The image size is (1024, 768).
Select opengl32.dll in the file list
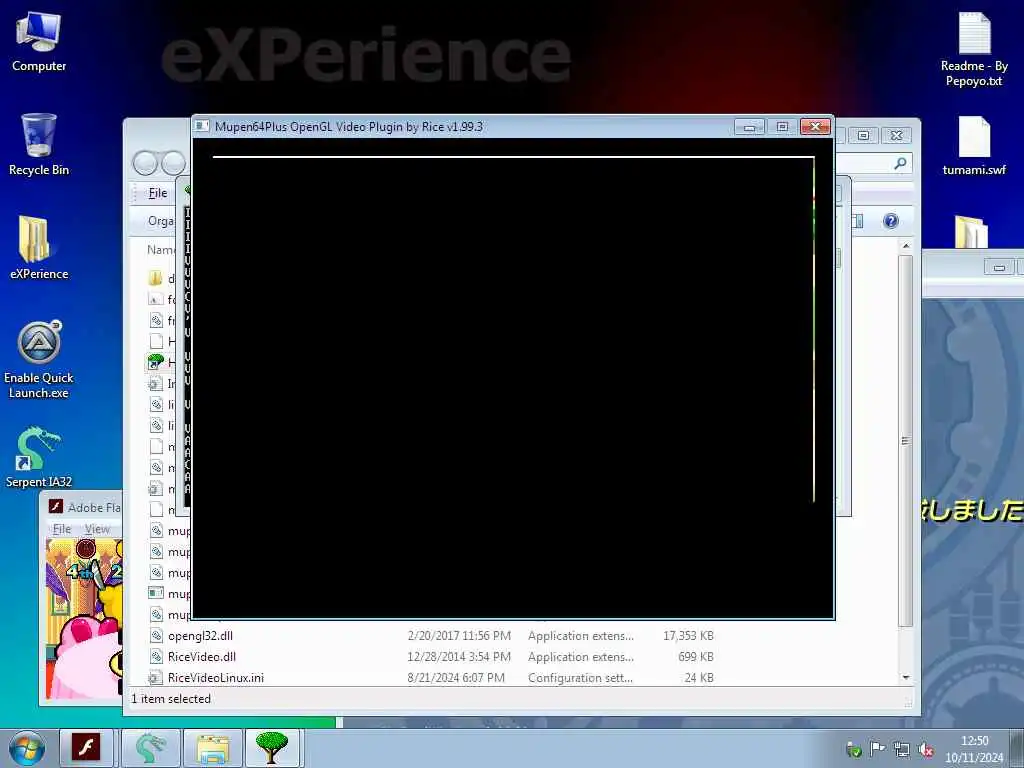tap(200, 635)
